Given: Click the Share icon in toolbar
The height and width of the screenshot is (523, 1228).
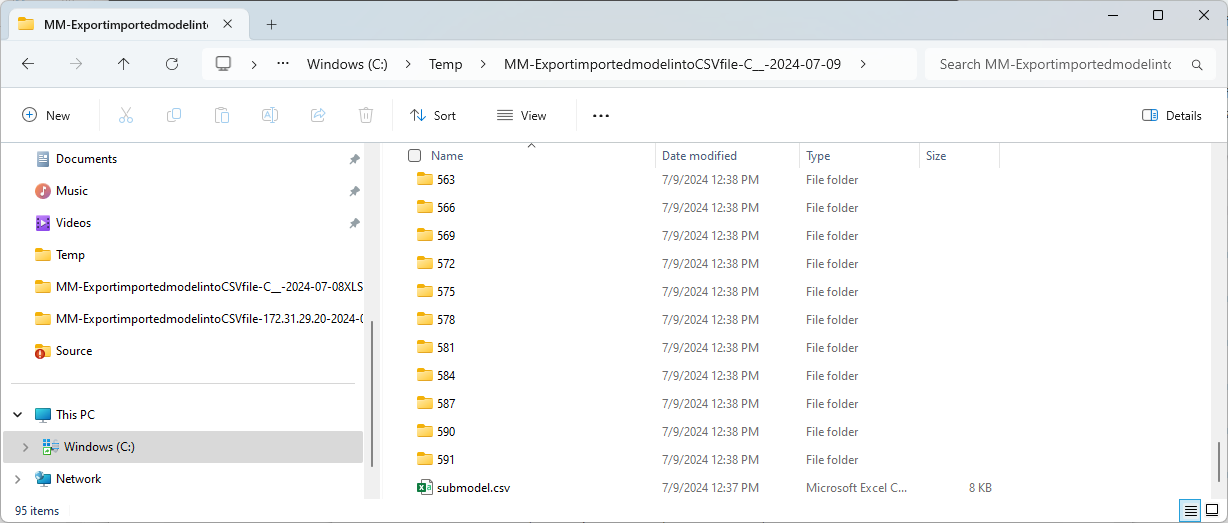Looking at the screenshot, I should tap(318, 115).
